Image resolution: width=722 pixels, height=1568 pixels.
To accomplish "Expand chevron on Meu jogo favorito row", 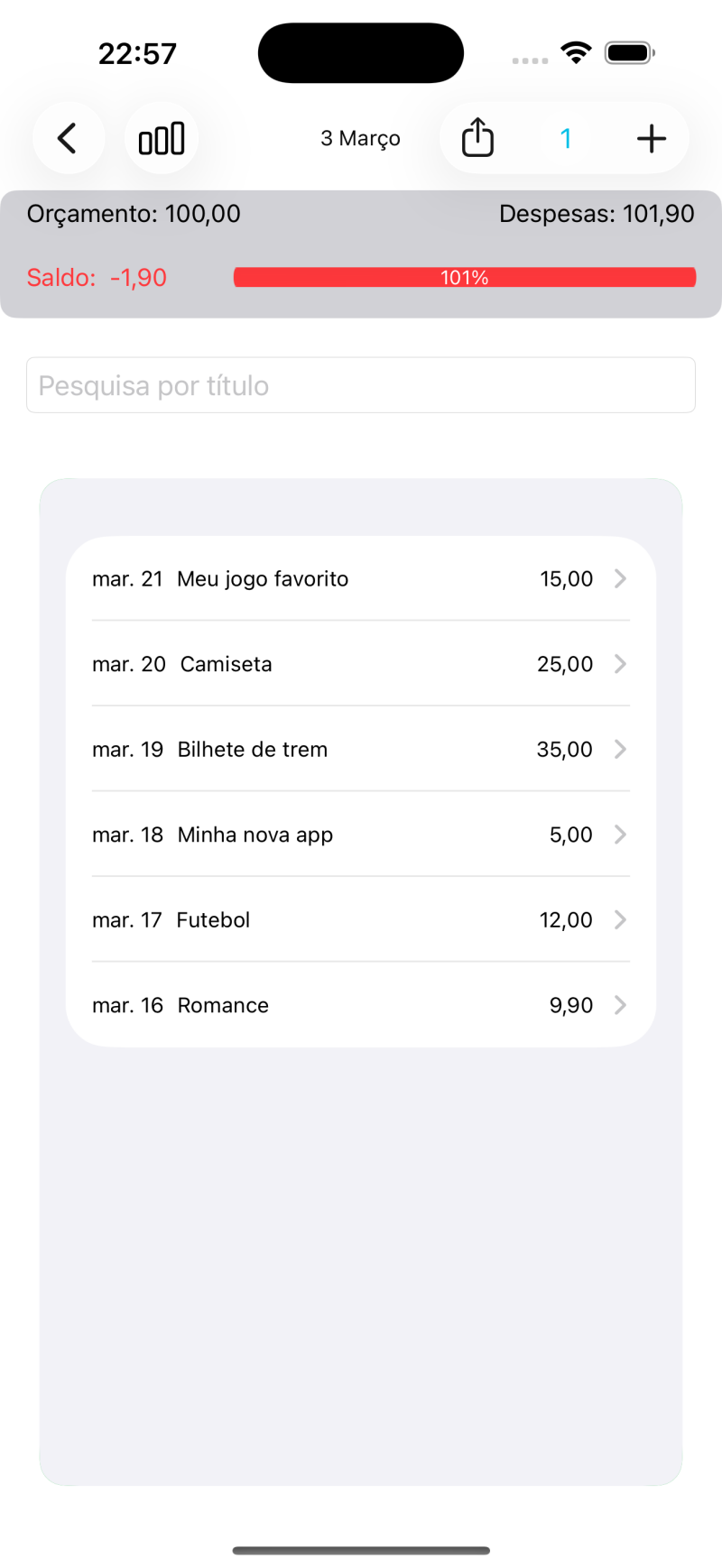I will click(x=620, y=579).
